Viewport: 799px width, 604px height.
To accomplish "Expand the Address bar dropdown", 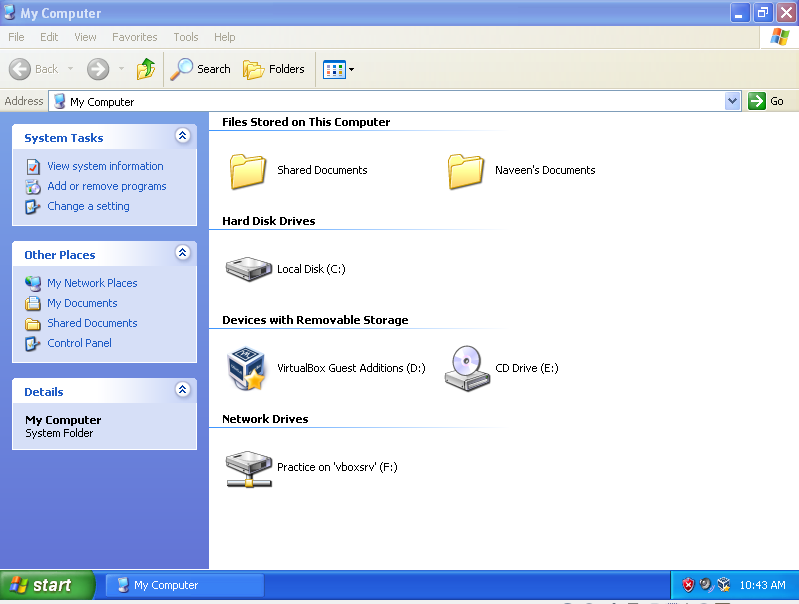I will 732,101.
